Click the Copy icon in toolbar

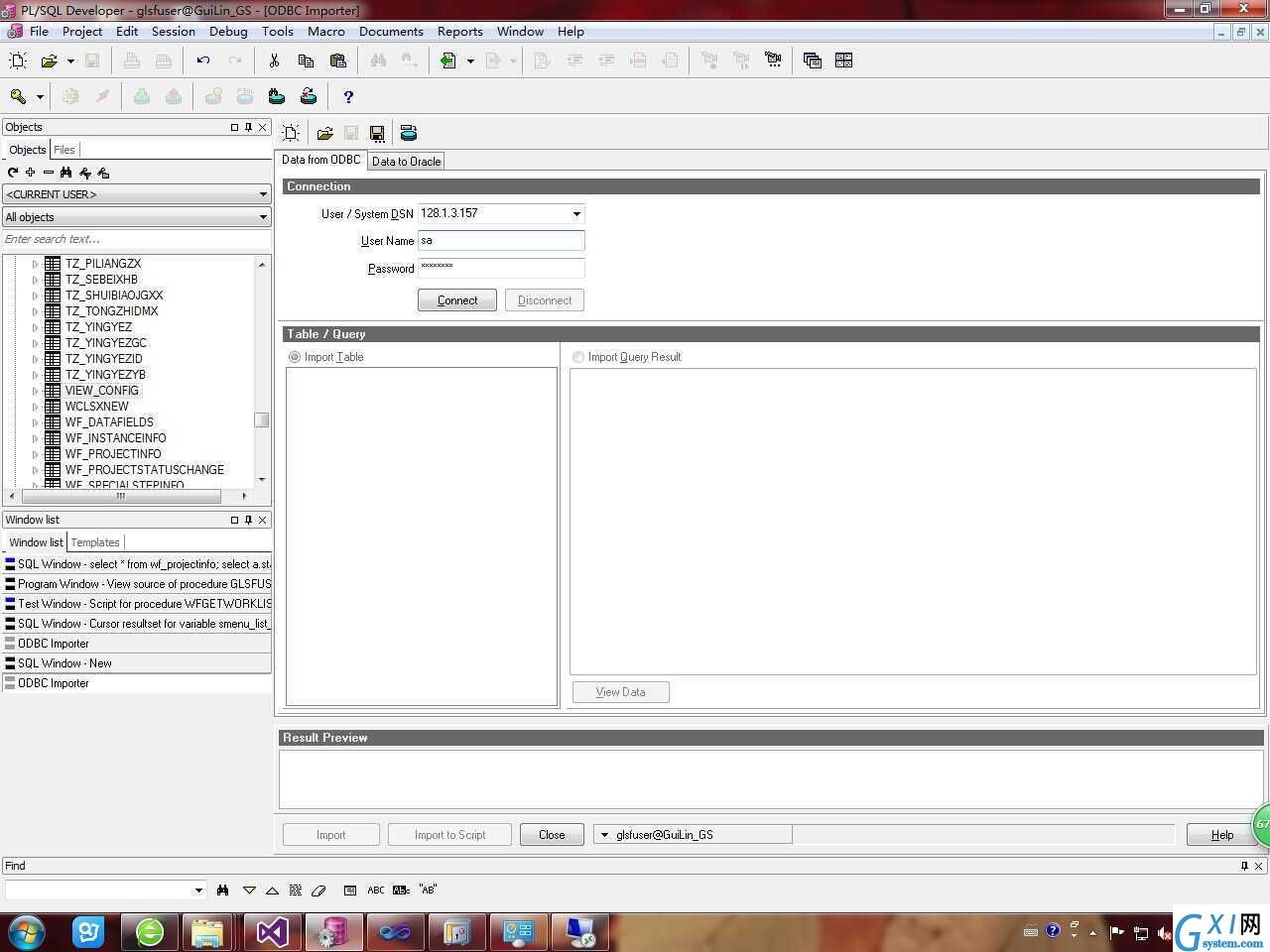[x=306, y=60]
